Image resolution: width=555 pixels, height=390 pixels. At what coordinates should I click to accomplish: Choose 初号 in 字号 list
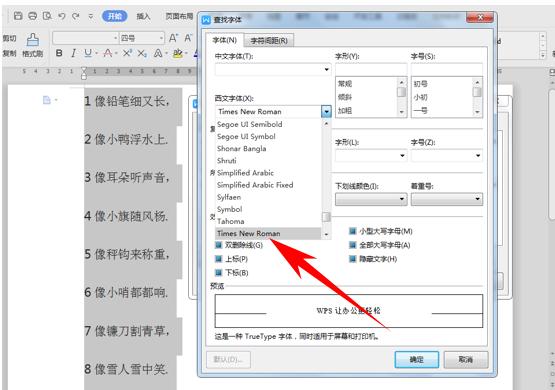click(442, 84)
